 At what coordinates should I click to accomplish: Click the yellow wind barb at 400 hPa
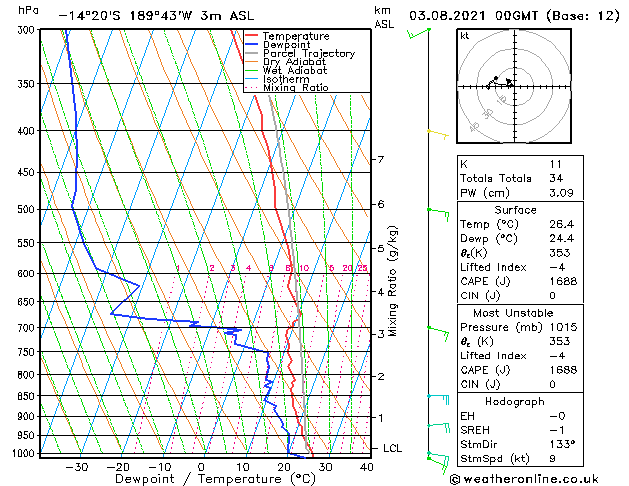[x=438, y=134]
